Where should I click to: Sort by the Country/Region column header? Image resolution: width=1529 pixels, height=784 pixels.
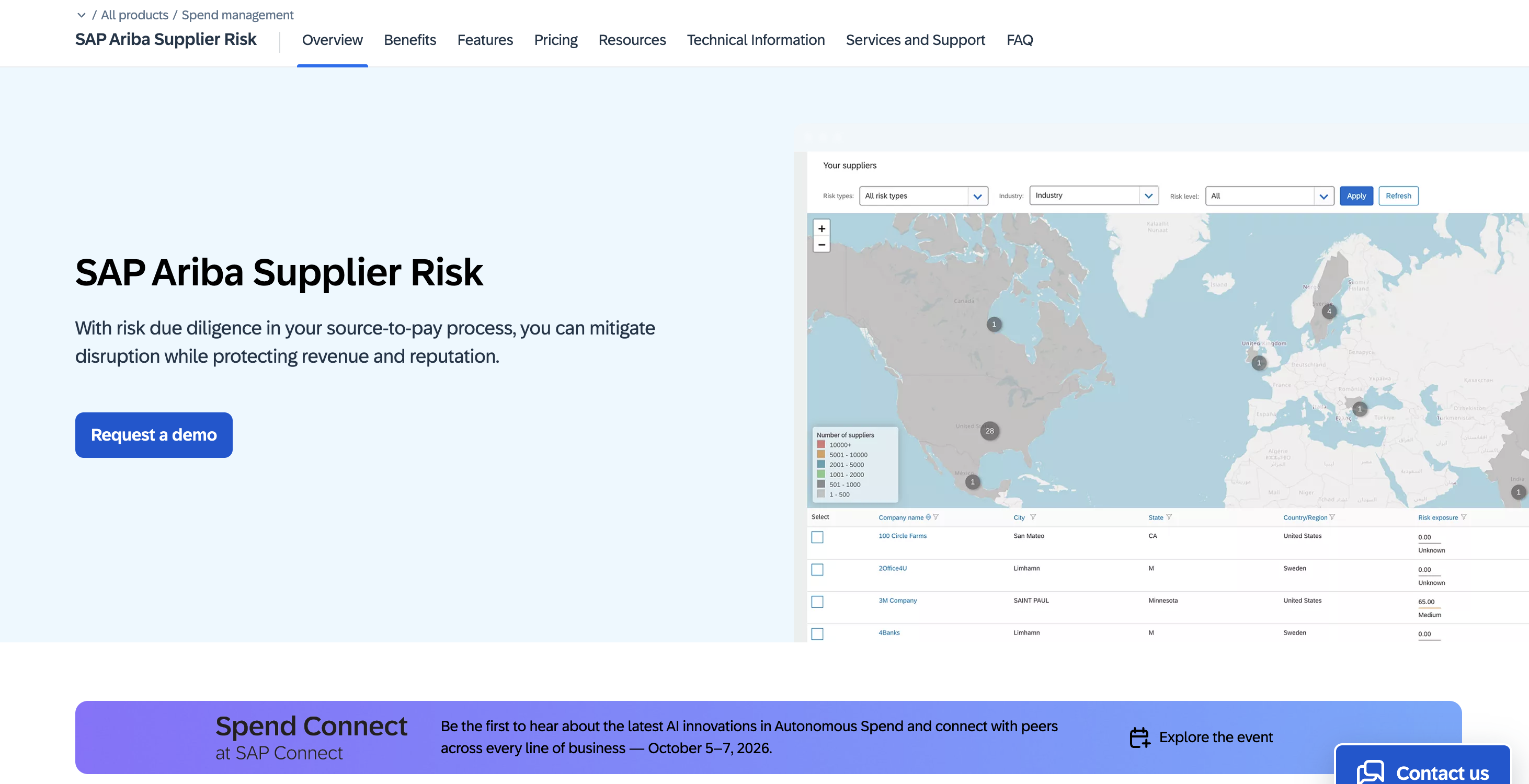(1305, 517)
